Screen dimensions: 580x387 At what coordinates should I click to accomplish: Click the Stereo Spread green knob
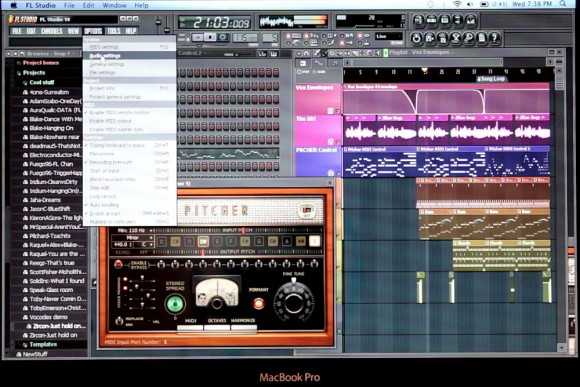[x=175, y=304]
